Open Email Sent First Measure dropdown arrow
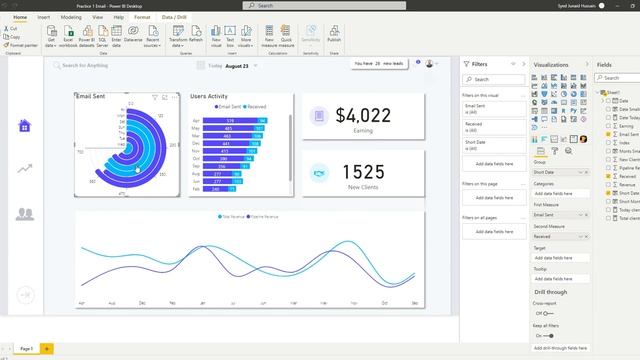This screenshot has height=360, width=640. tap(580, 215)
